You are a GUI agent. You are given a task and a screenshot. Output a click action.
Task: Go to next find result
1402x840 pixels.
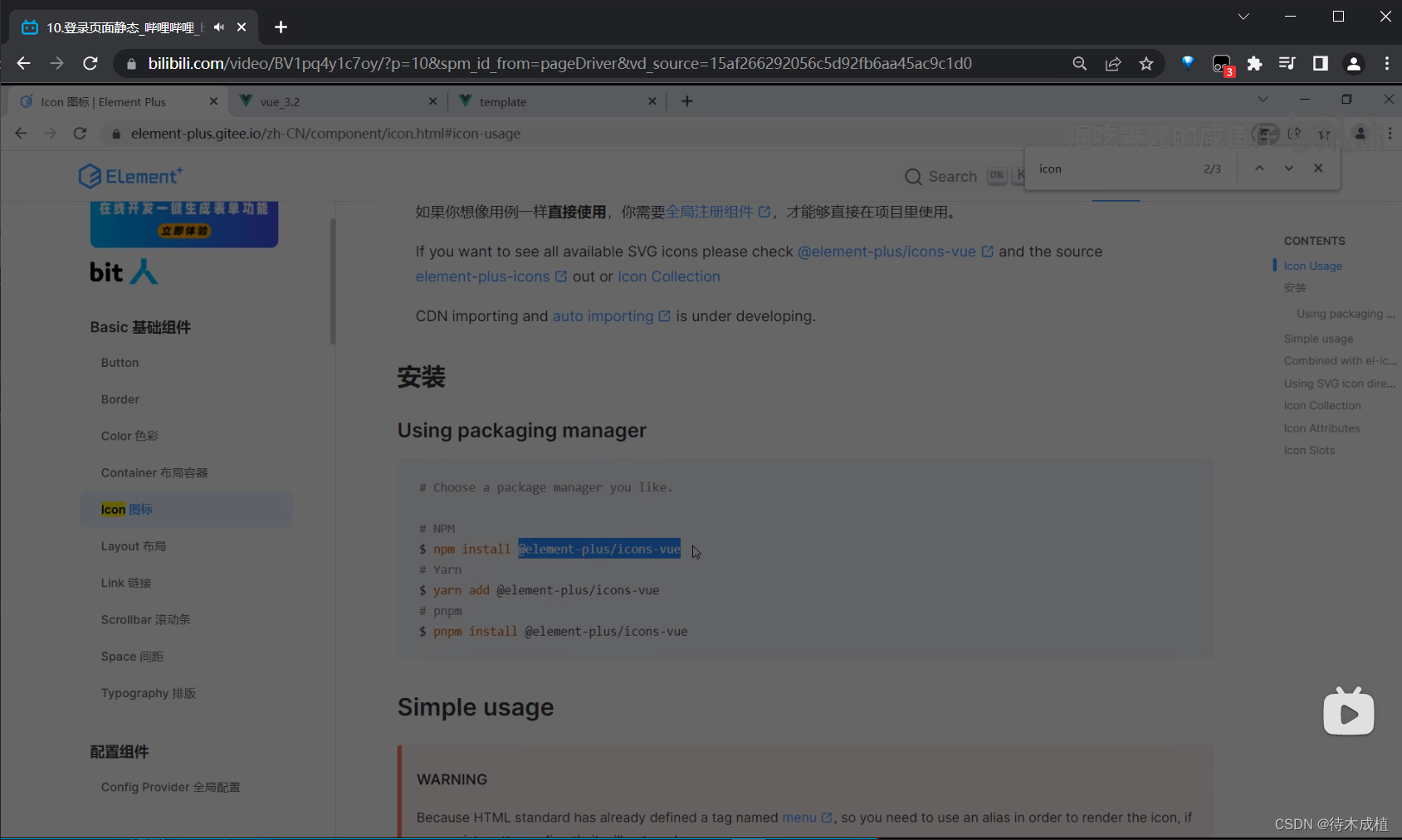[1288, 168]
